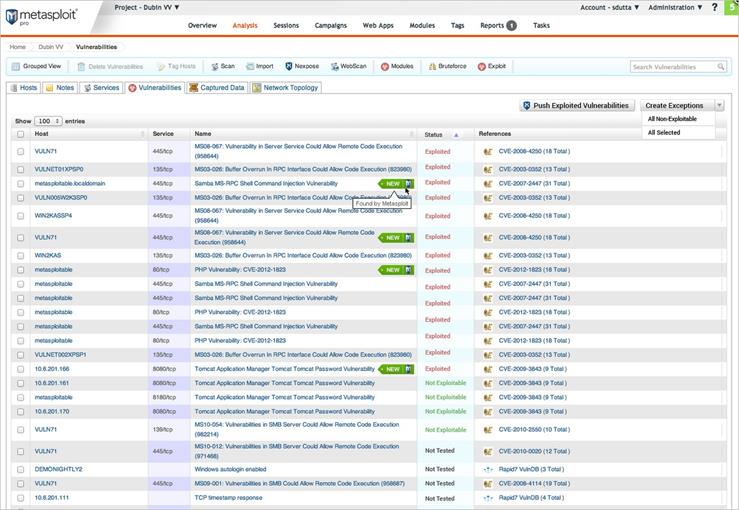Open Modules from the toolbar
The image size is (739, 510).
396,66
